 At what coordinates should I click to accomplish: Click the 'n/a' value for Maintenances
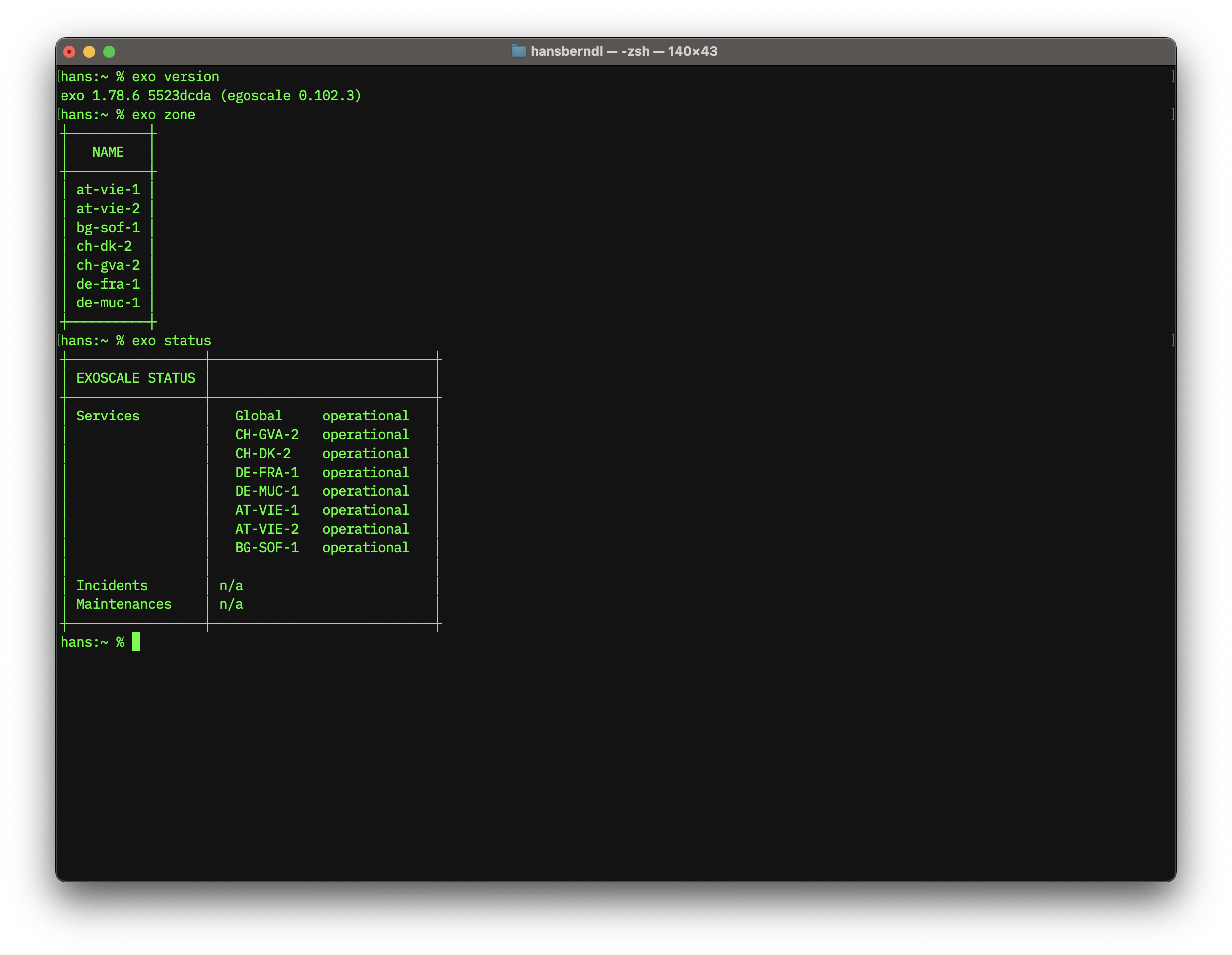coord(231,604)
